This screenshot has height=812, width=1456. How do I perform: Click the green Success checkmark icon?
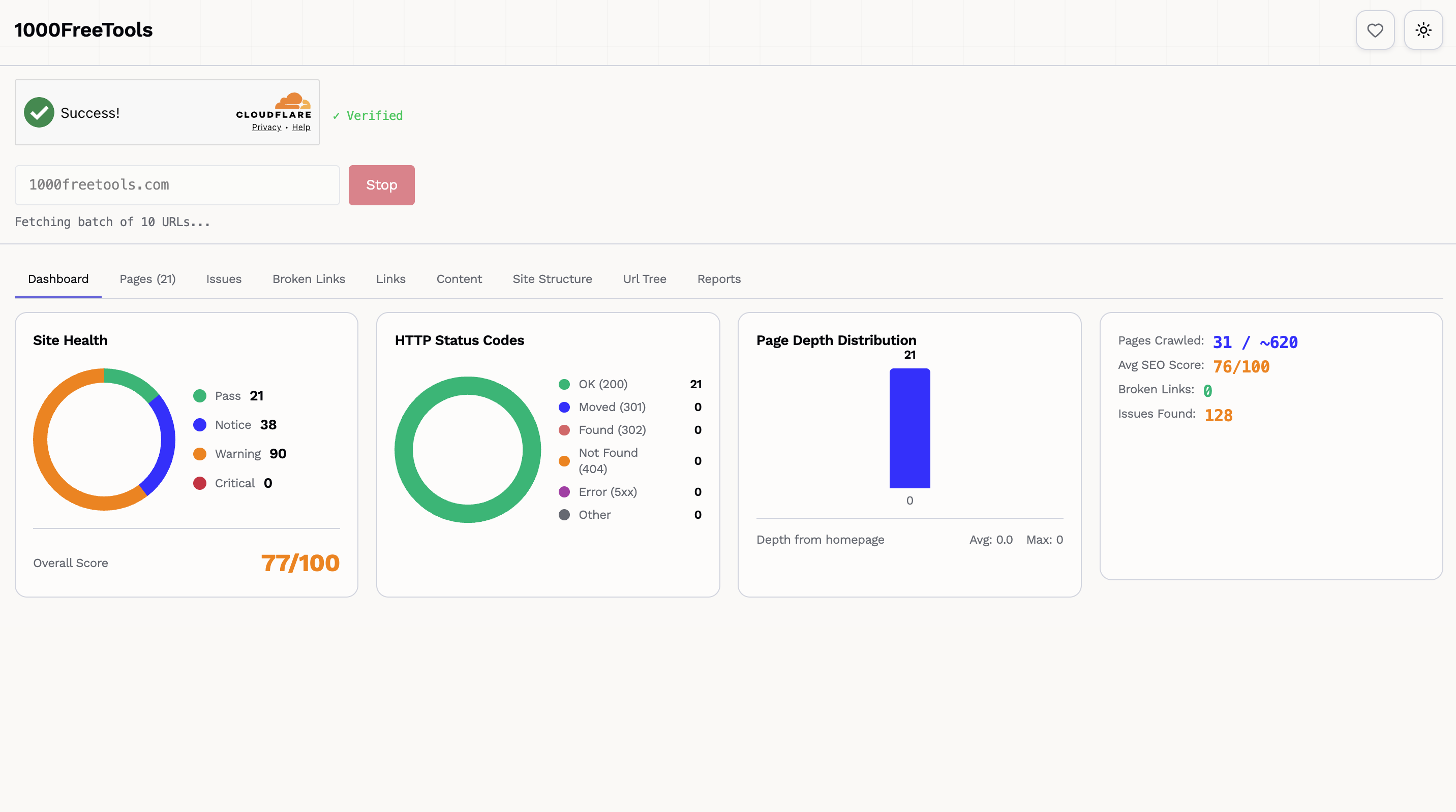(x=39, y=112)
